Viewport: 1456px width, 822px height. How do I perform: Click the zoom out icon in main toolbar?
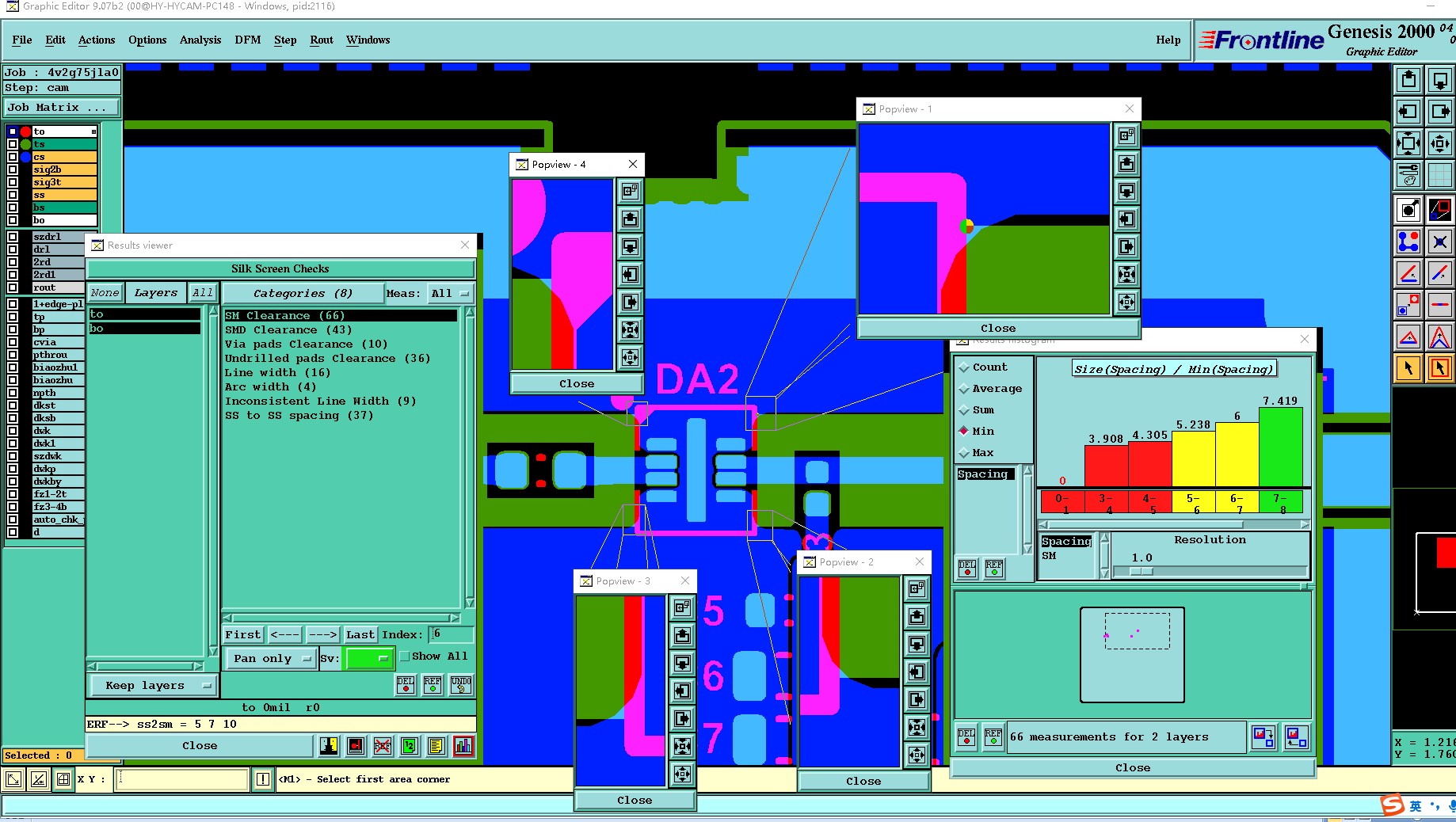[1439, 143]
